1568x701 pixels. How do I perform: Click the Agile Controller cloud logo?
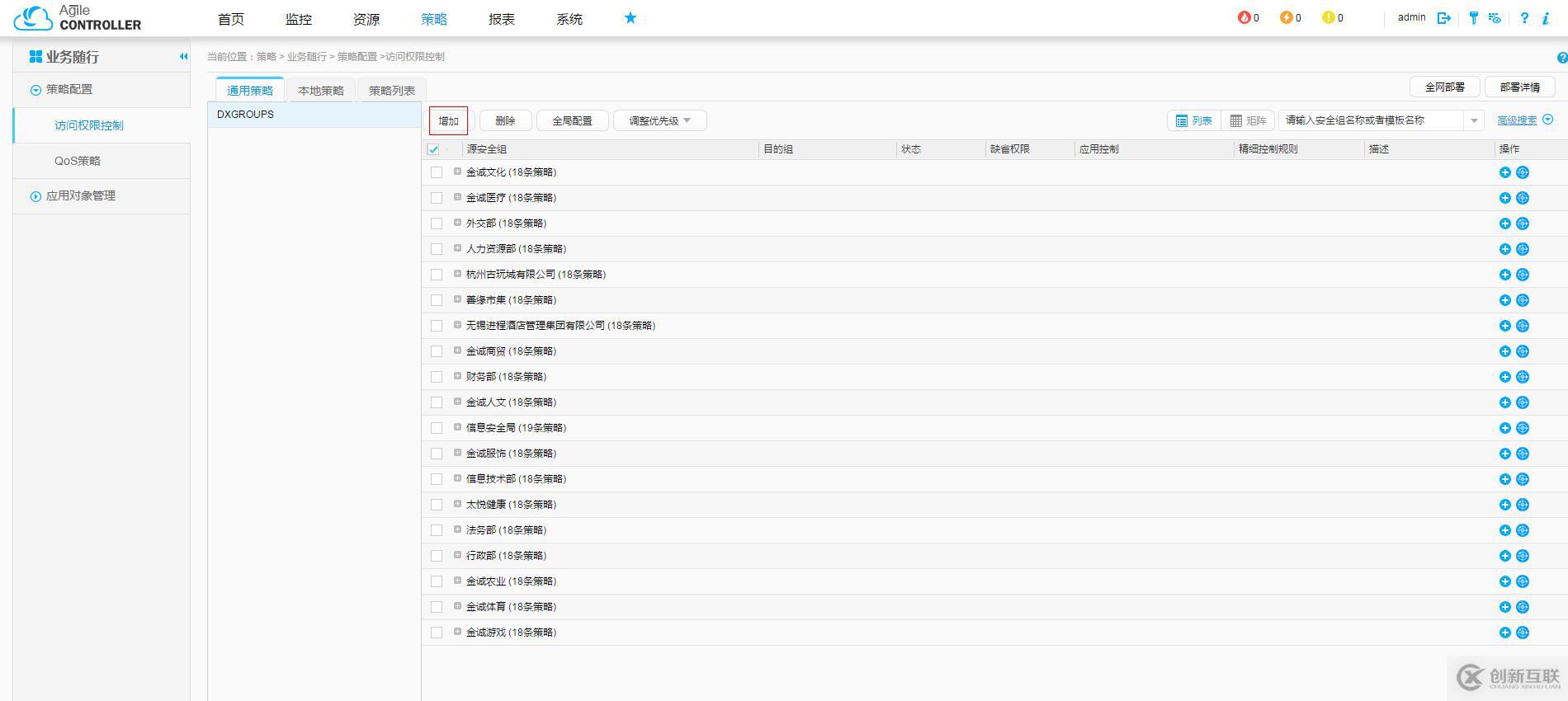point(33,18)
